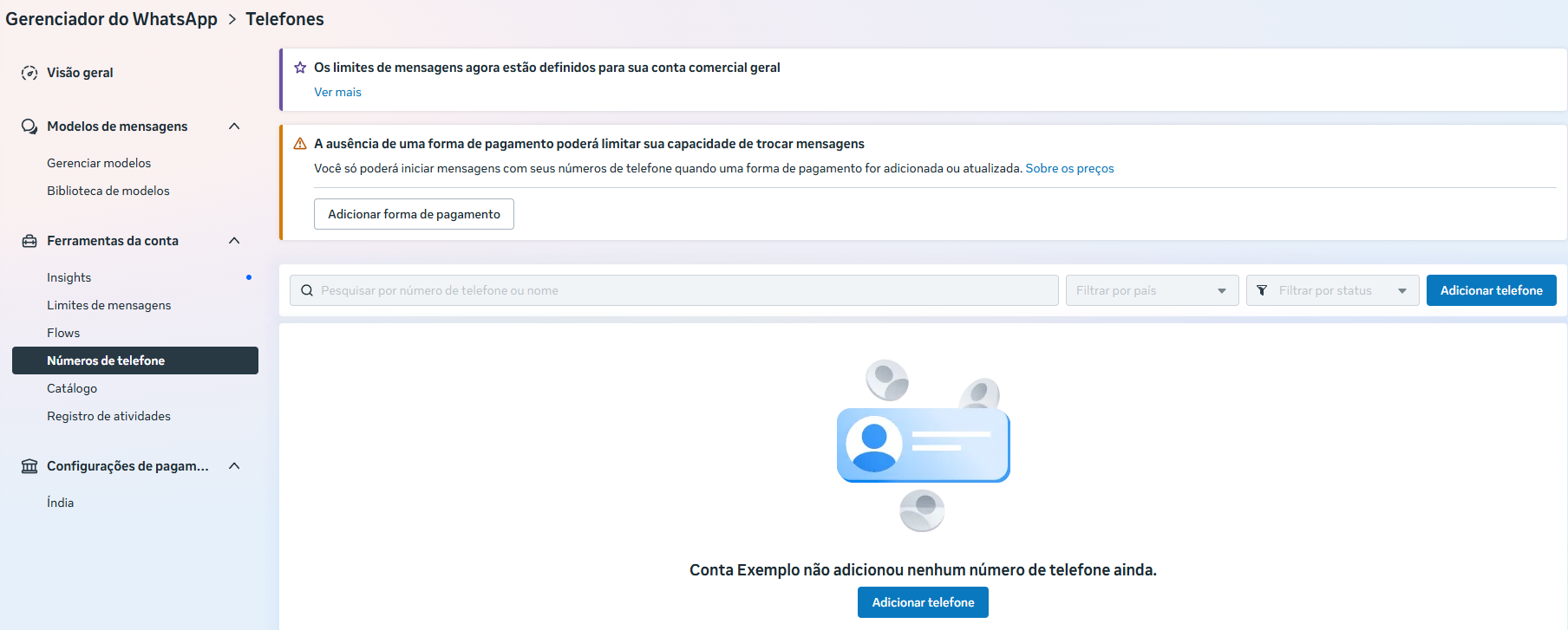Viewport: 1568px width, 630px height.
Task: Go to Insights
Action: (69, 277)
